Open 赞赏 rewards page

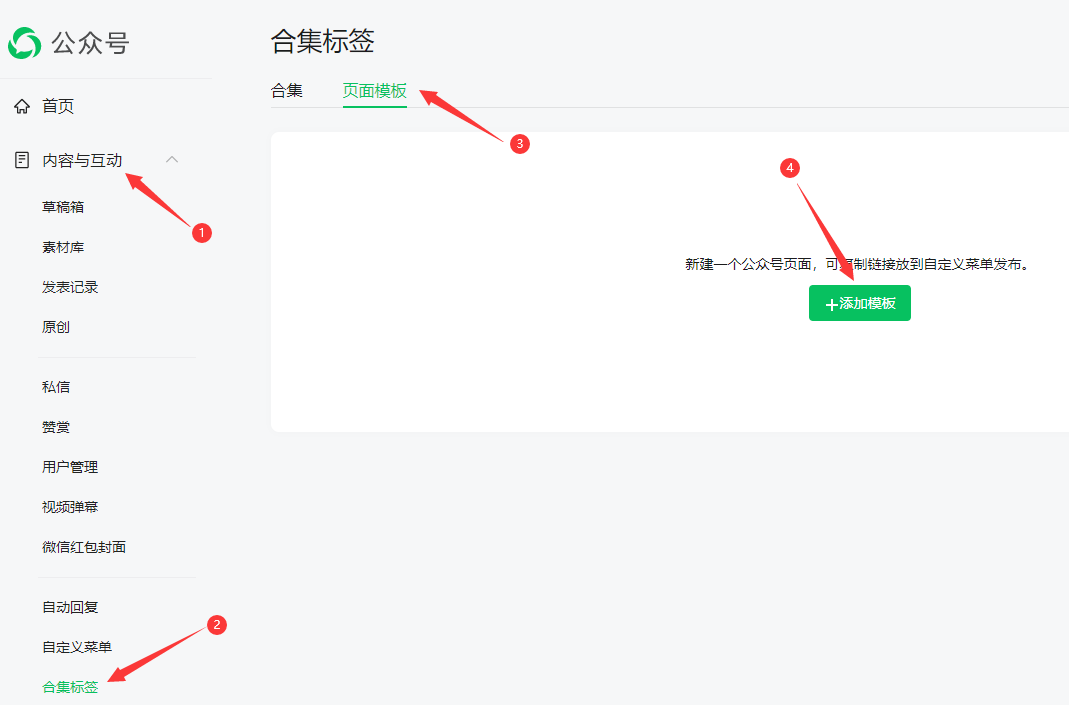56,427
